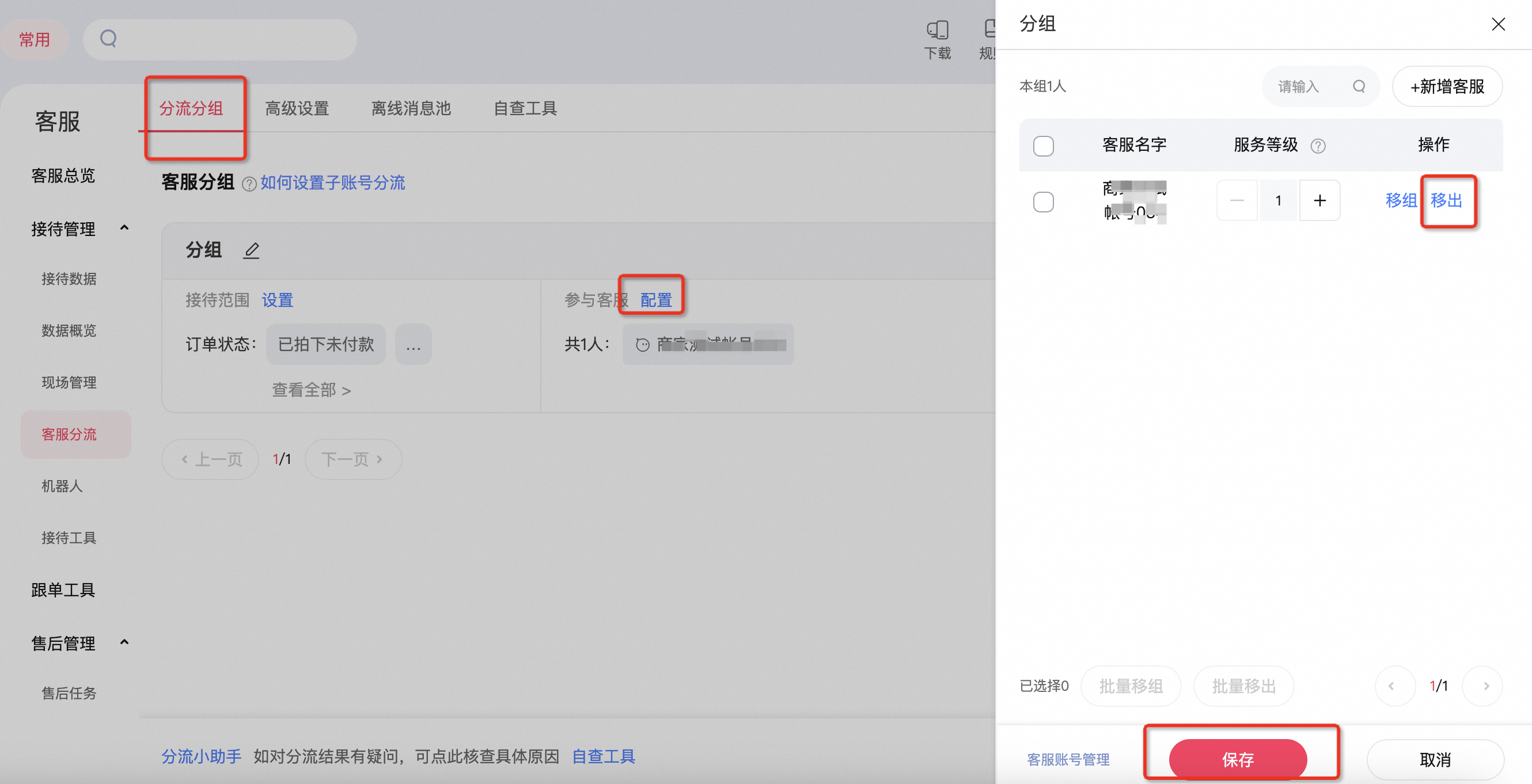Increase service level with plus button
The width and height of the screenshot is (1532, 784).
pos(1319,201)
